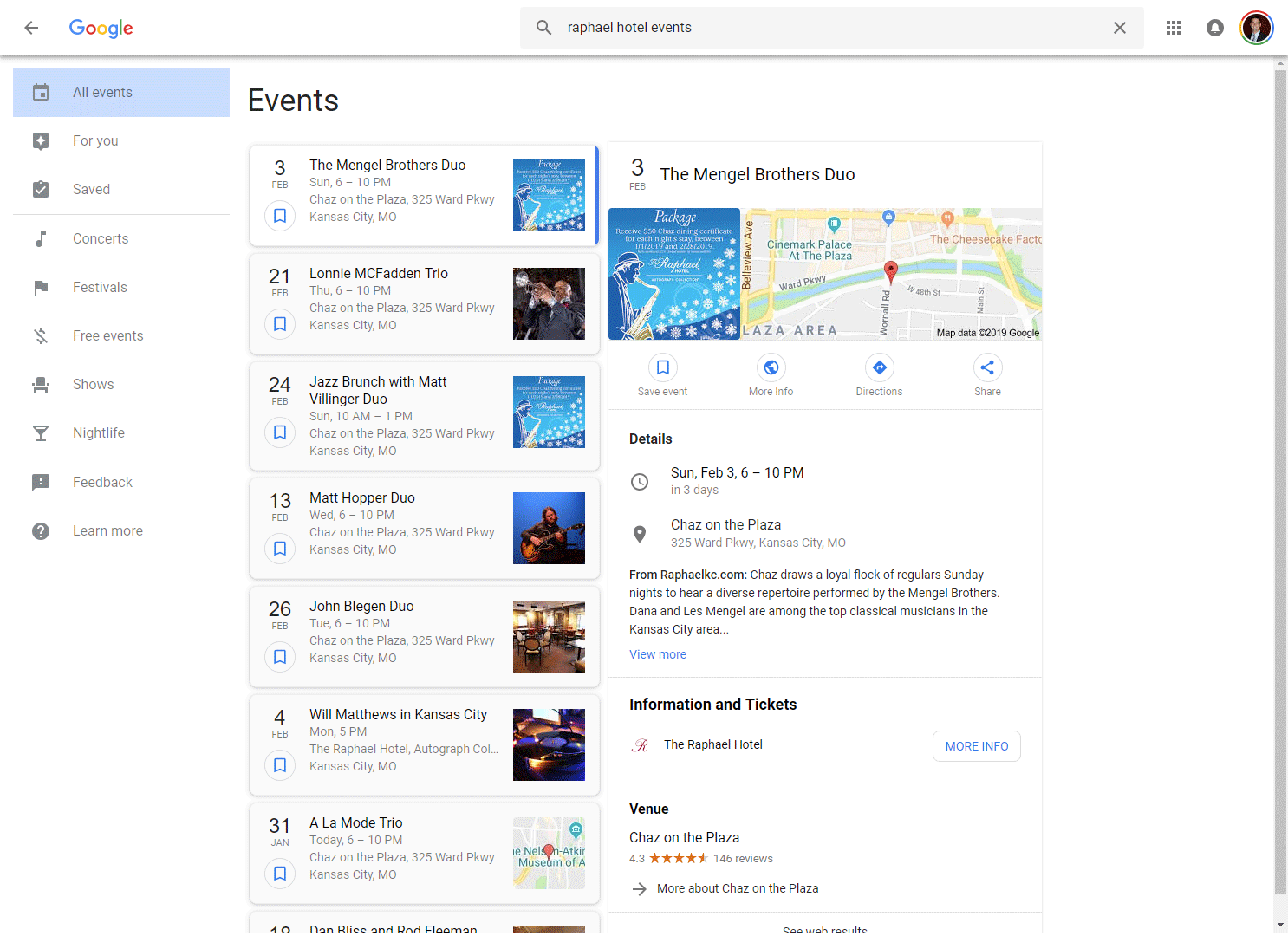The image size is (1288, 936).
Task: Click location pin beside Chaz on the Plaza
Action: pos(640,534)
